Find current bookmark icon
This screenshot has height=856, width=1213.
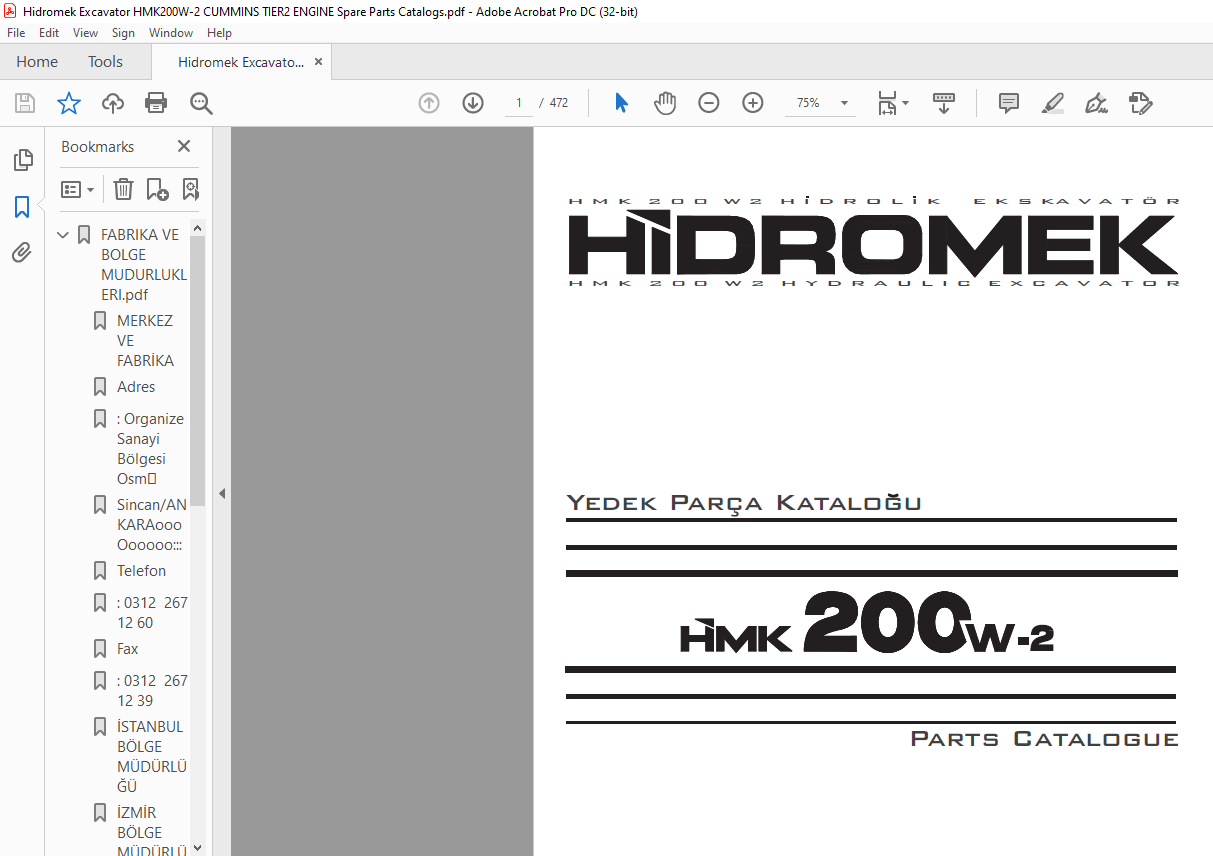(x=190, y=189)
